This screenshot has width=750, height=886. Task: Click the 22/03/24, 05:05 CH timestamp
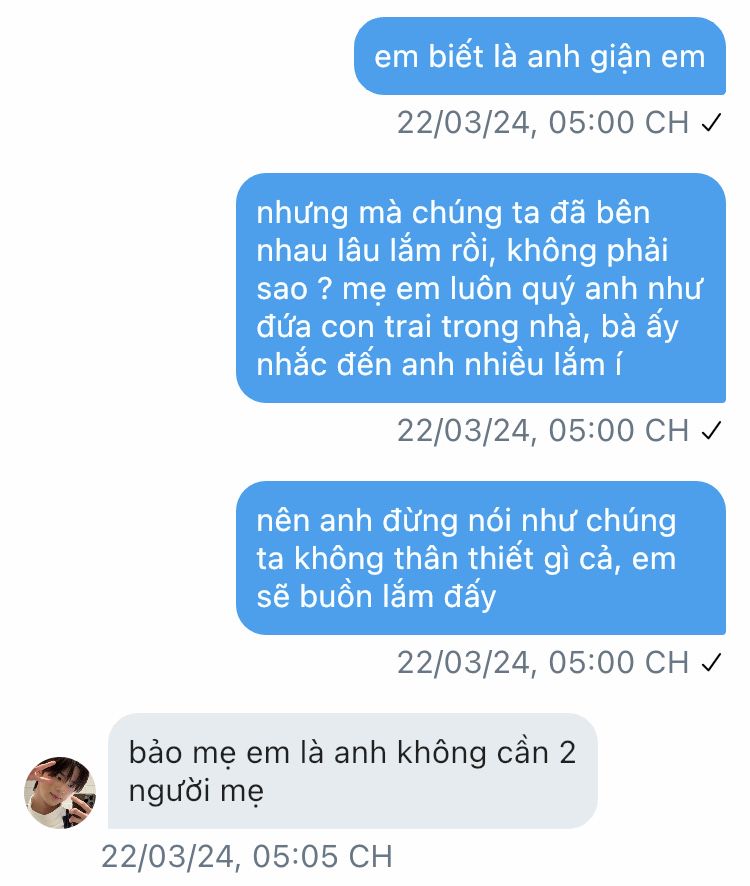(x=246, y=856)
